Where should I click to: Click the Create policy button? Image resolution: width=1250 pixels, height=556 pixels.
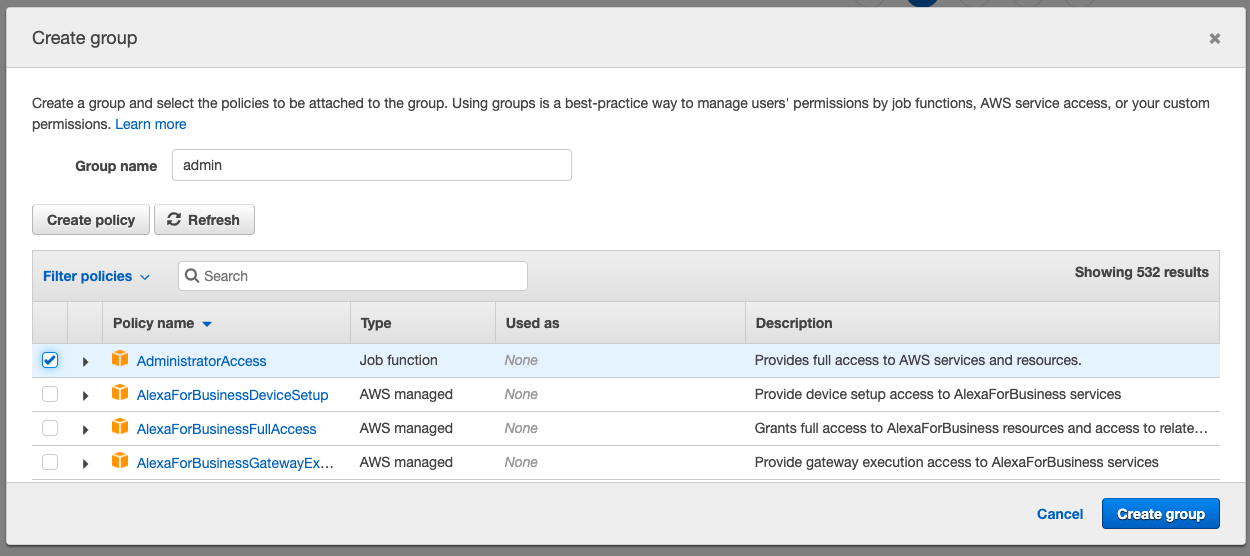(91, 220)
